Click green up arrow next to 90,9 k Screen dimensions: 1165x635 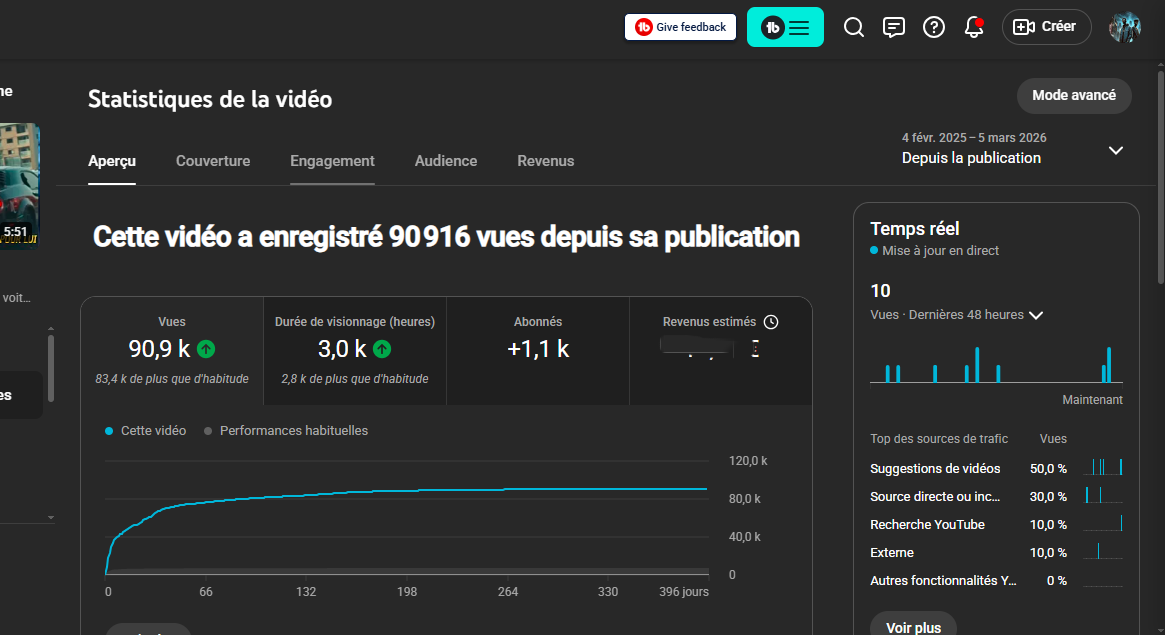coord(206,349)
